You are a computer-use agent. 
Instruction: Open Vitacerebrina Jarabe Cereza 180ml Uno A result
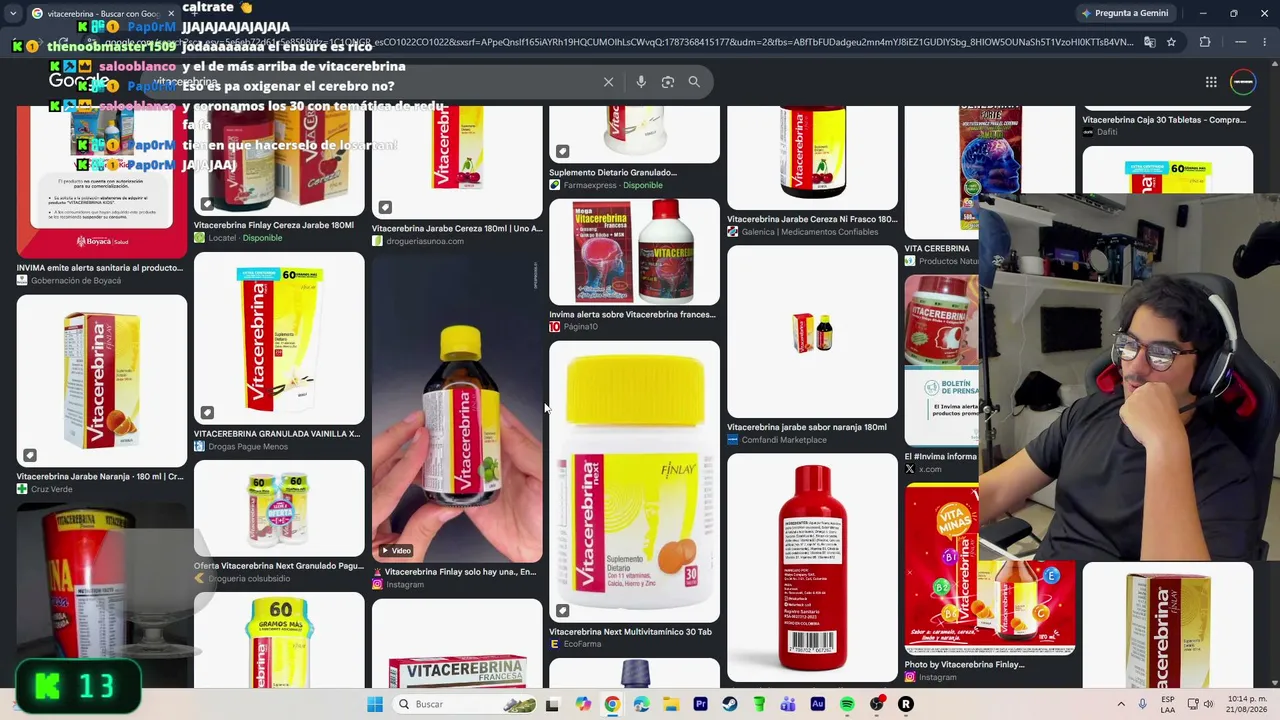[x=457, y=228]
